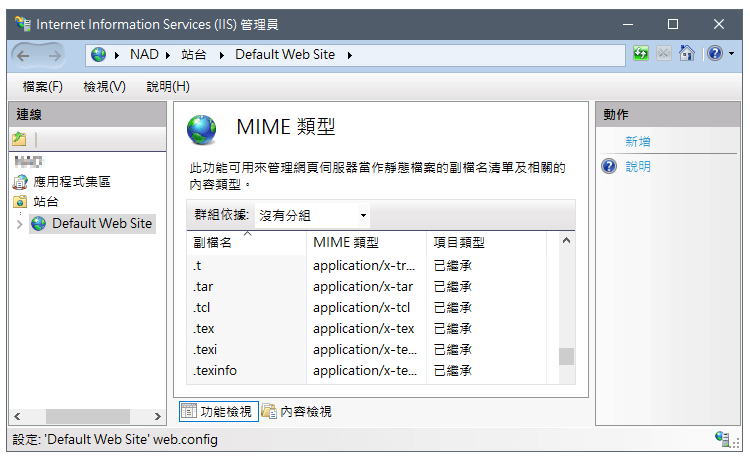Open the 說明(H) menu
Viewport: 750px width, 460px height.
(168, 87)
